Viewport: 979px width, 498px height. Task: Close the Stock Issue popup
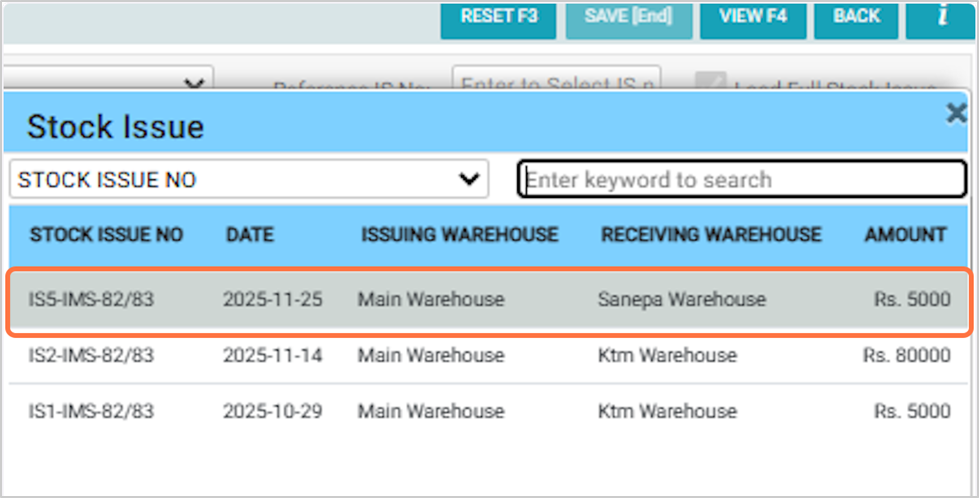point(956,115)
